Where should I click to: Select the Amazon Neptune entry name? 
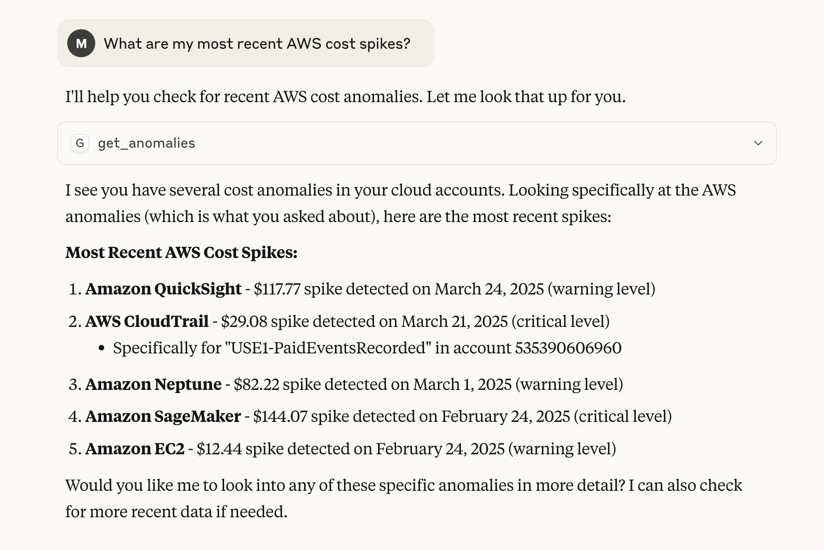point(153,384)
